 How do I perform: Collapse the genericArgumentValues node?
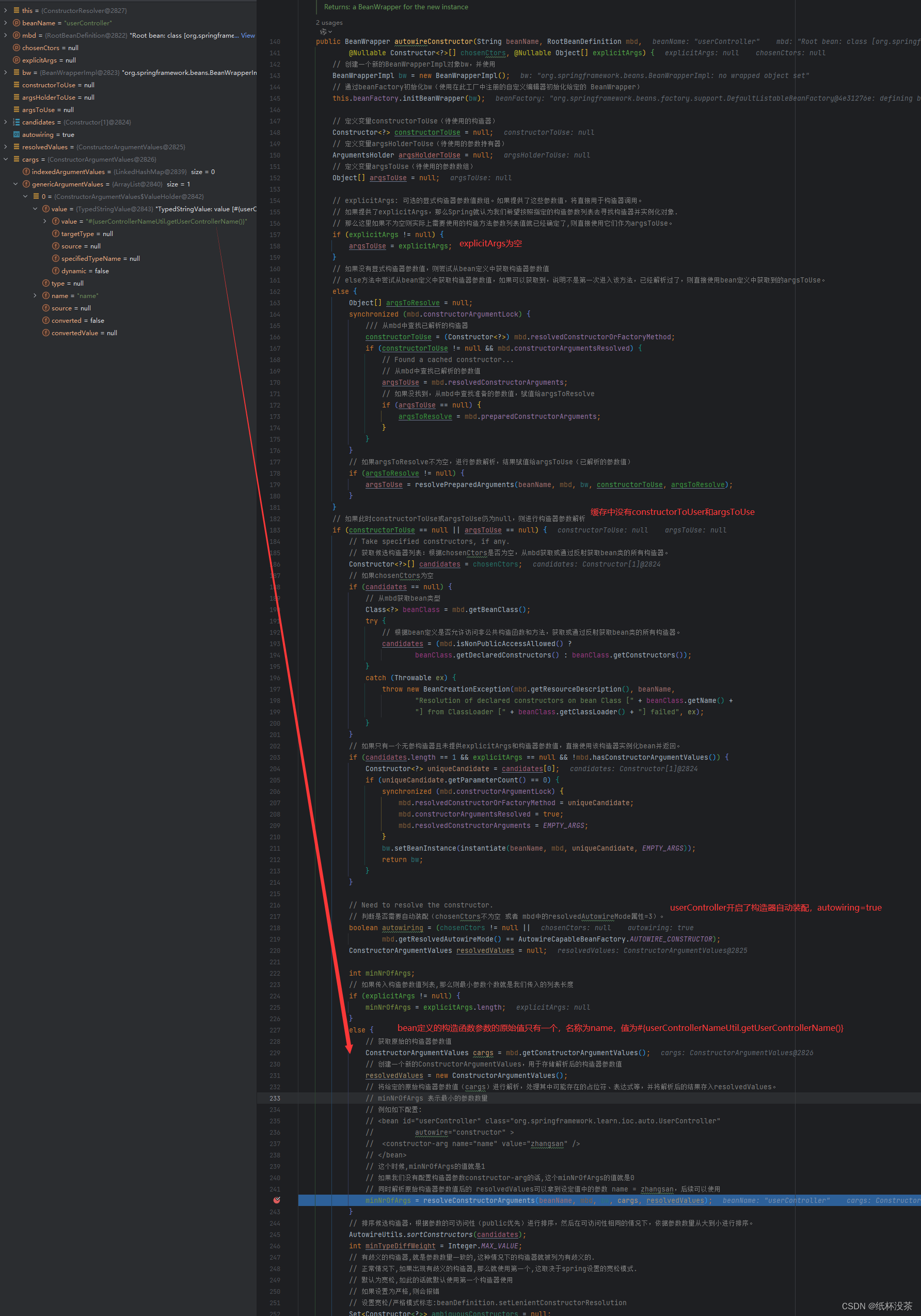pyautogui.click(x=15, y=184)
